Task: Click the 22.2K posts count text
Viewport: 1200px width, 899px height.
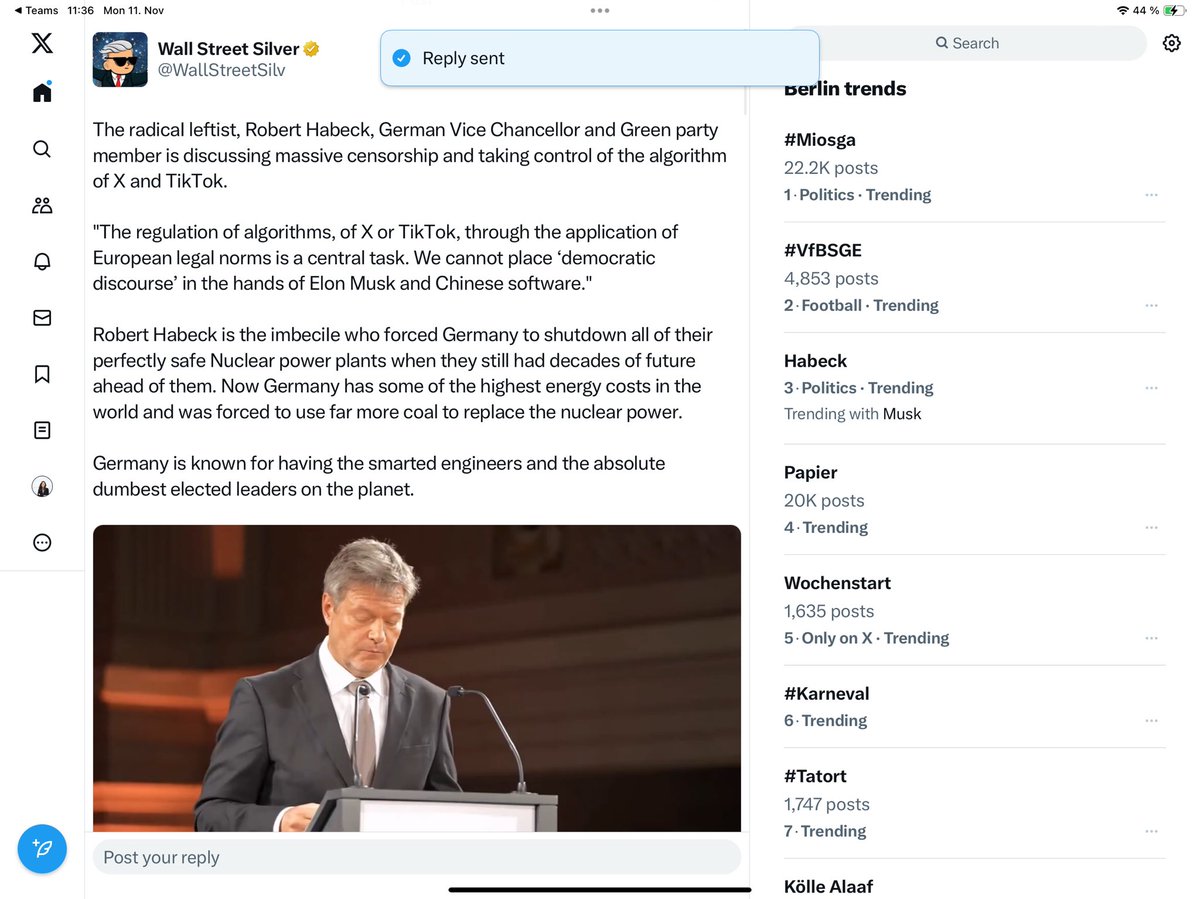Action: click(x=831, y=168)
